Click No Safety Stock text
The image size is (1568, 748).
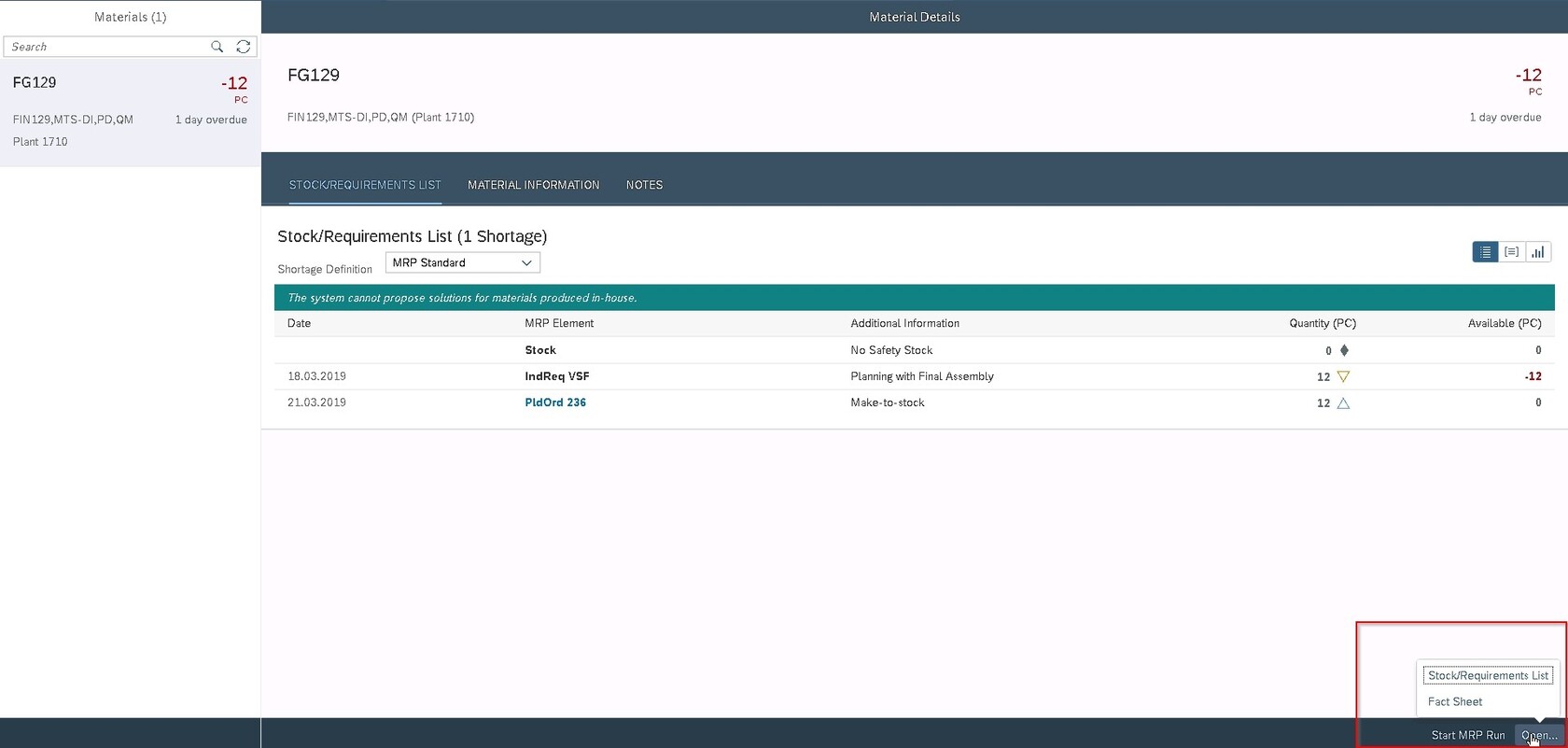(x=891, y=350)
